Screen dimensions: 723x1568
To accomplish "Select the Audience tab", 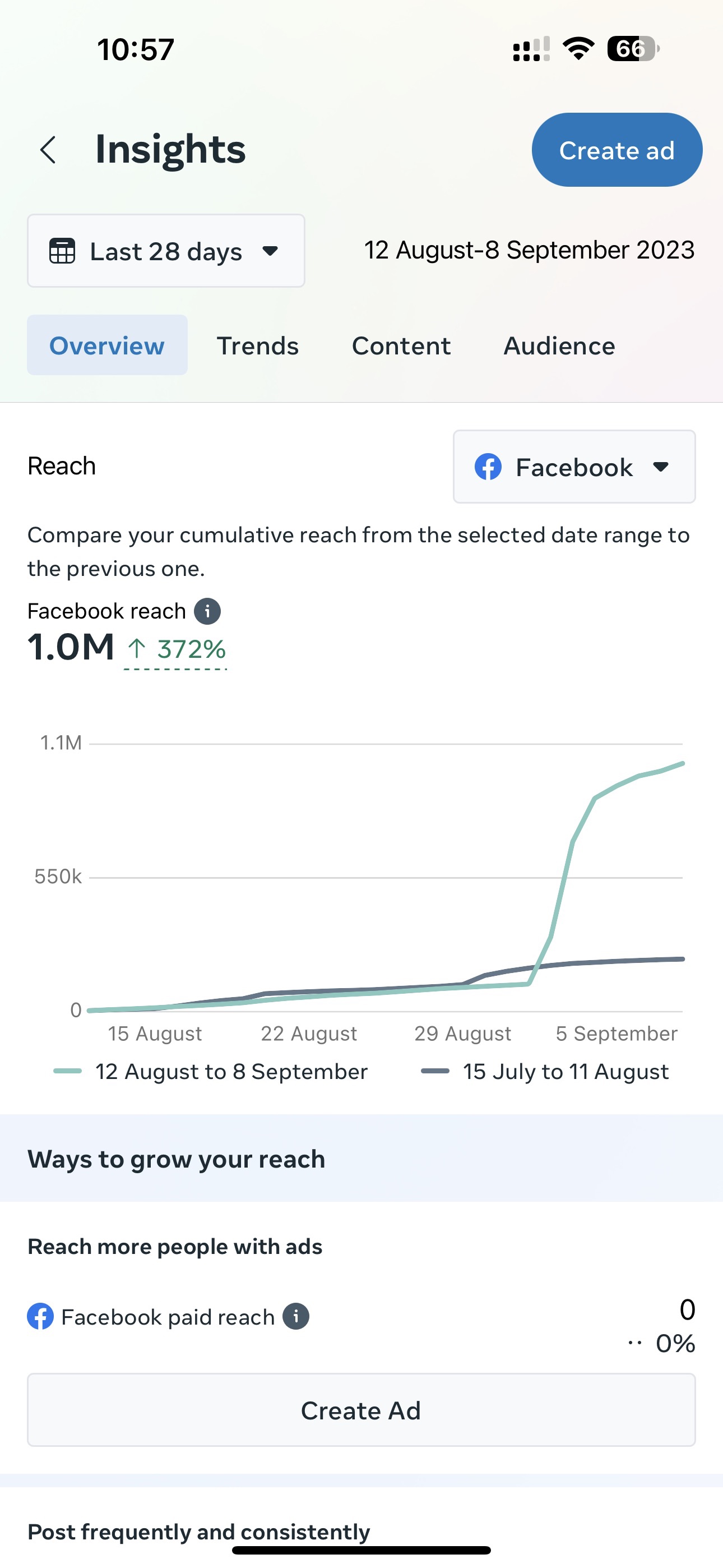I will coord(559,346).
